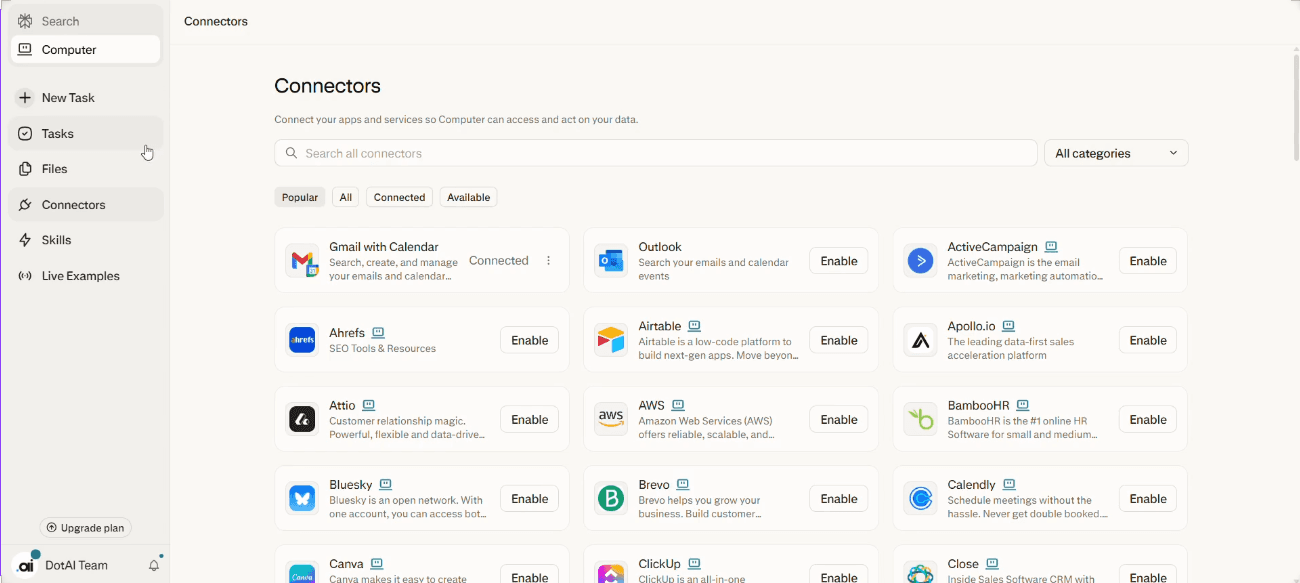Screen dimensions: 1300x583
Task: Click the badge icon beside Brevo
Action: (x=683, y=484)
